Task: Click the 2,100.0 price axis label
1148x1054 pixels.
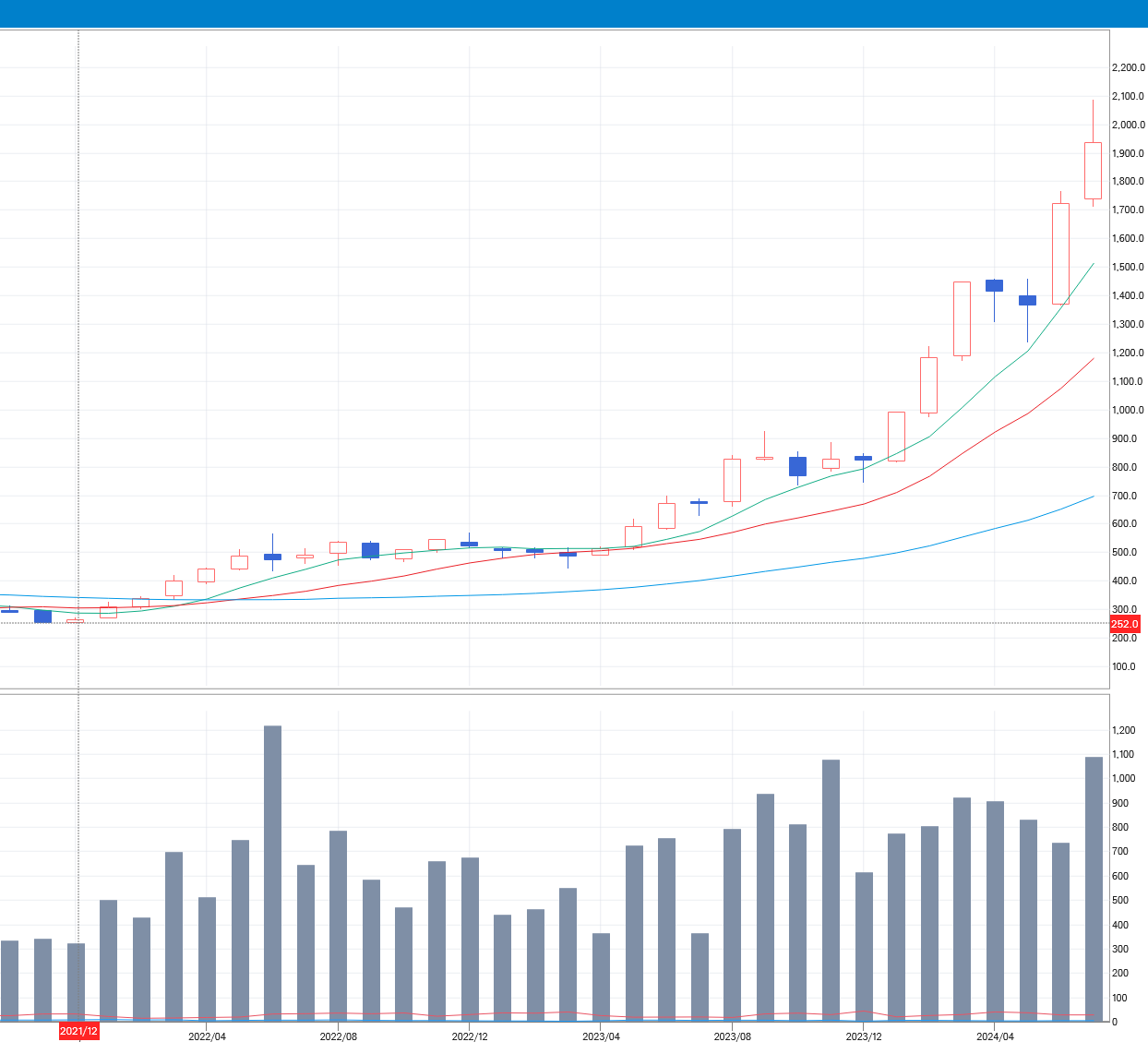Action: 1128,97
